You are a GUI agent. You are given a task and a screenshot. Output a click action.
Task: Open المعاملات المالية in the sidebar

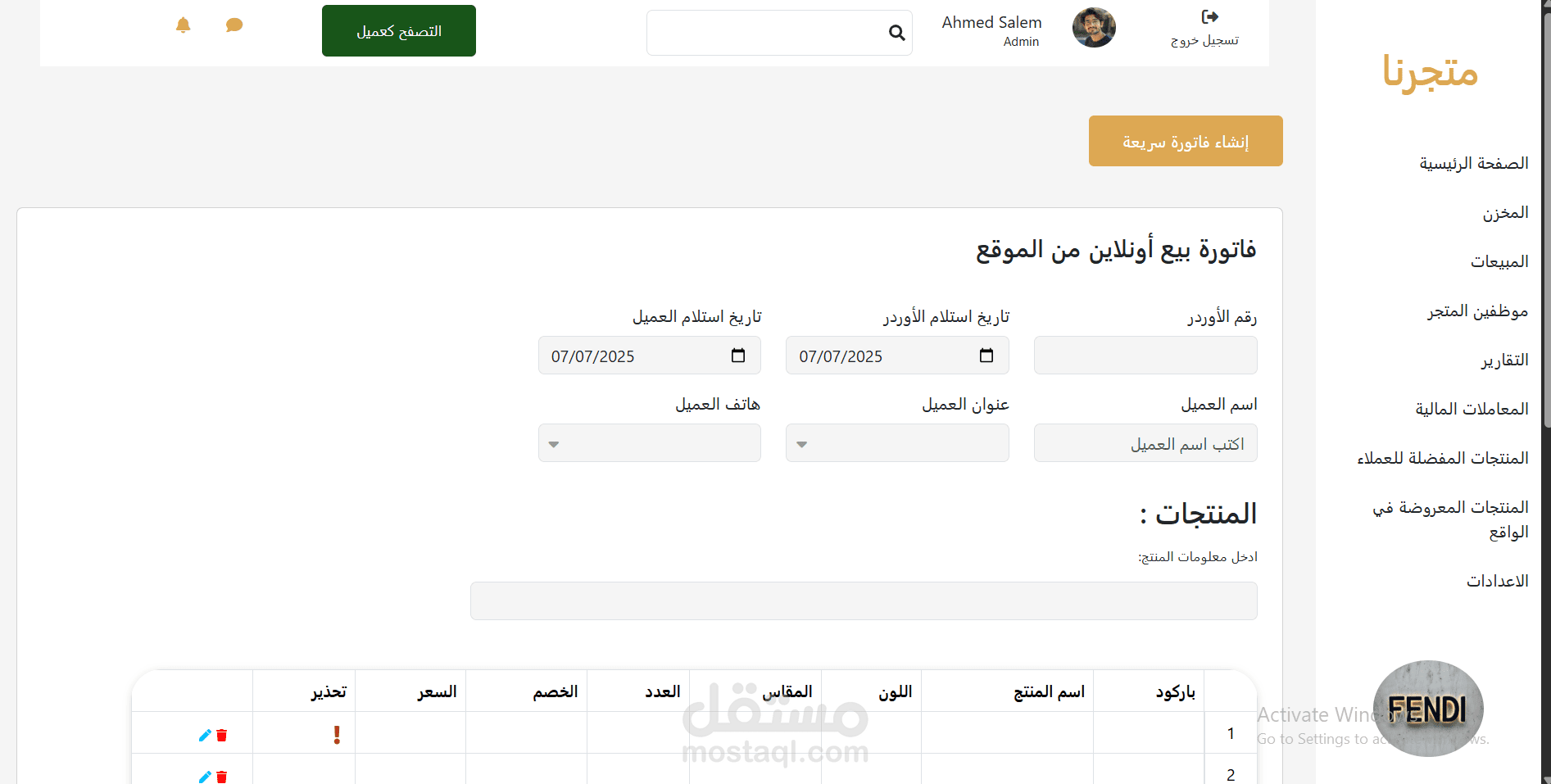click(1472, 409)
